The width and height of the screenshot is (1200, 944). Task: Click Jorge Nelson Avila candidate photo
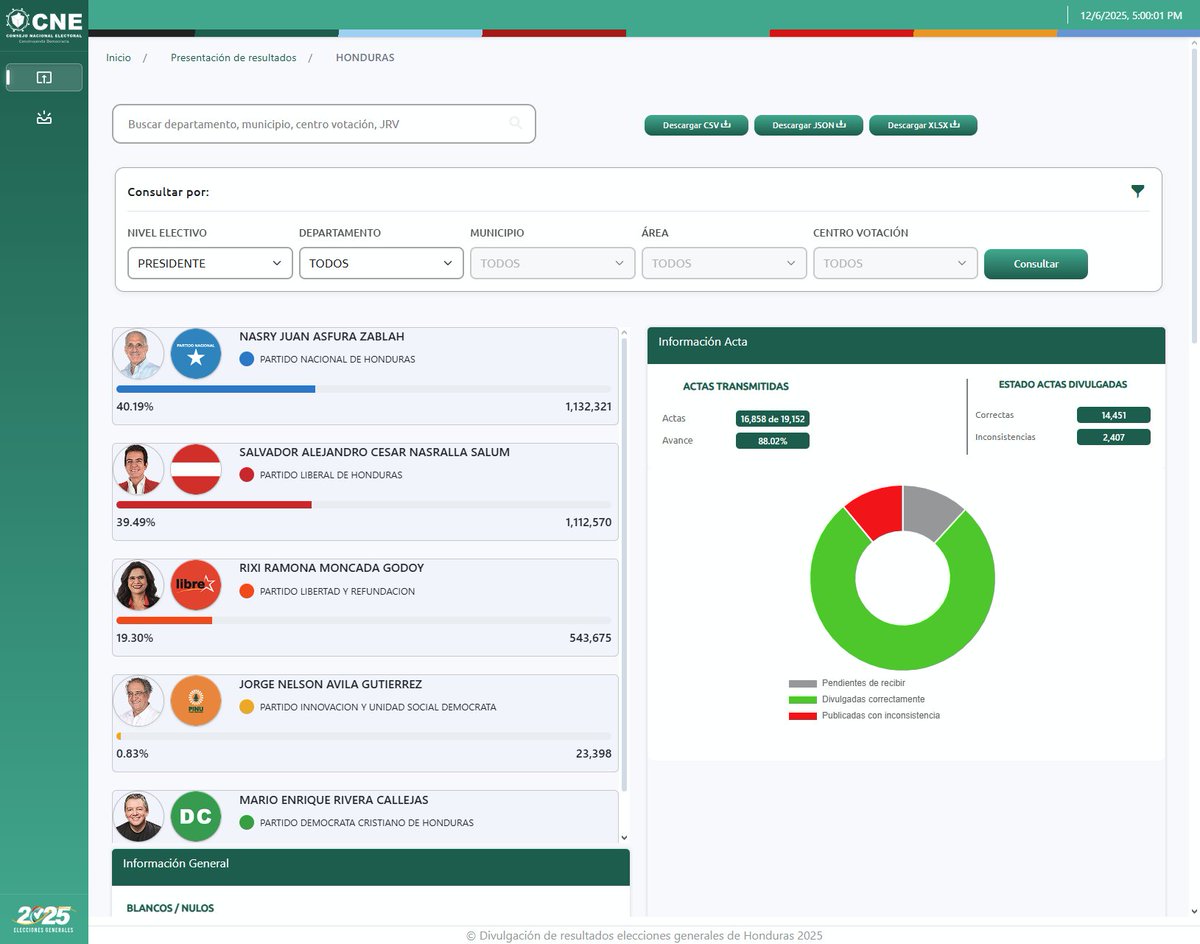[x=139, y=701]
